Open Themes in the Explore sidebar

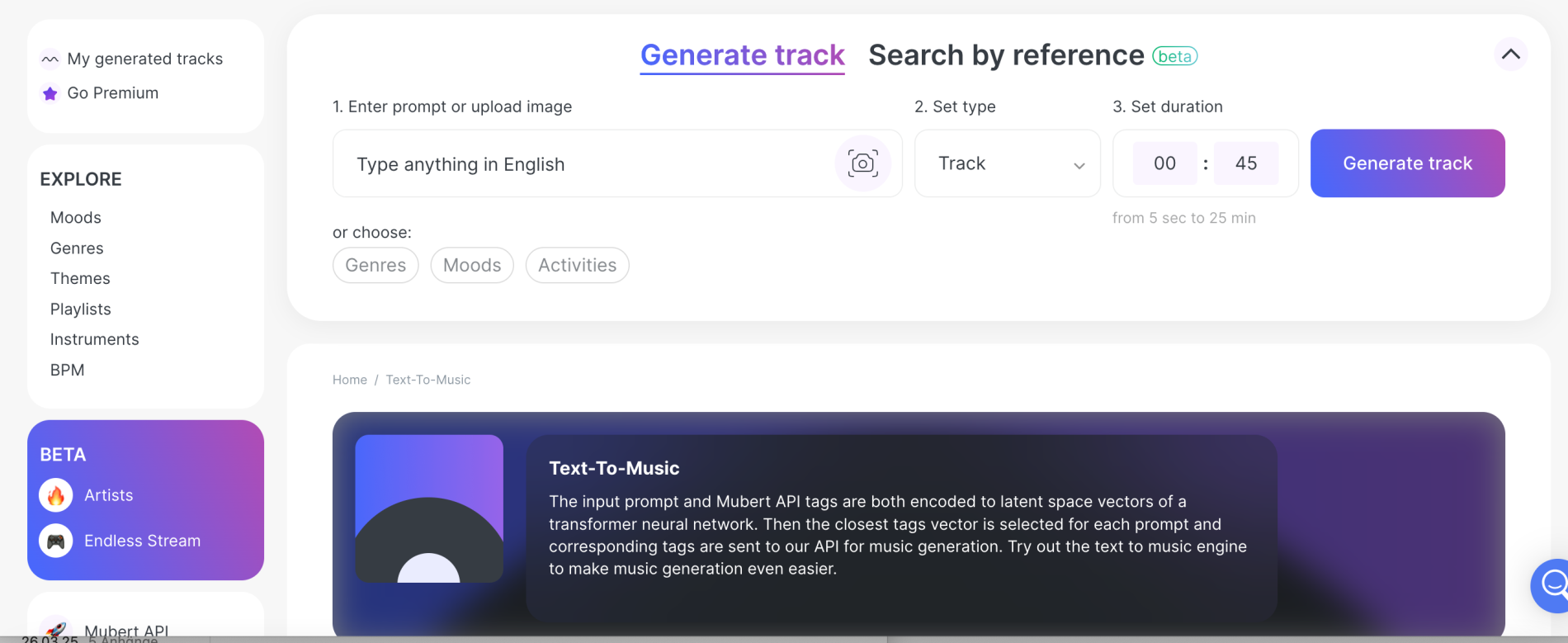coord(80,279)
